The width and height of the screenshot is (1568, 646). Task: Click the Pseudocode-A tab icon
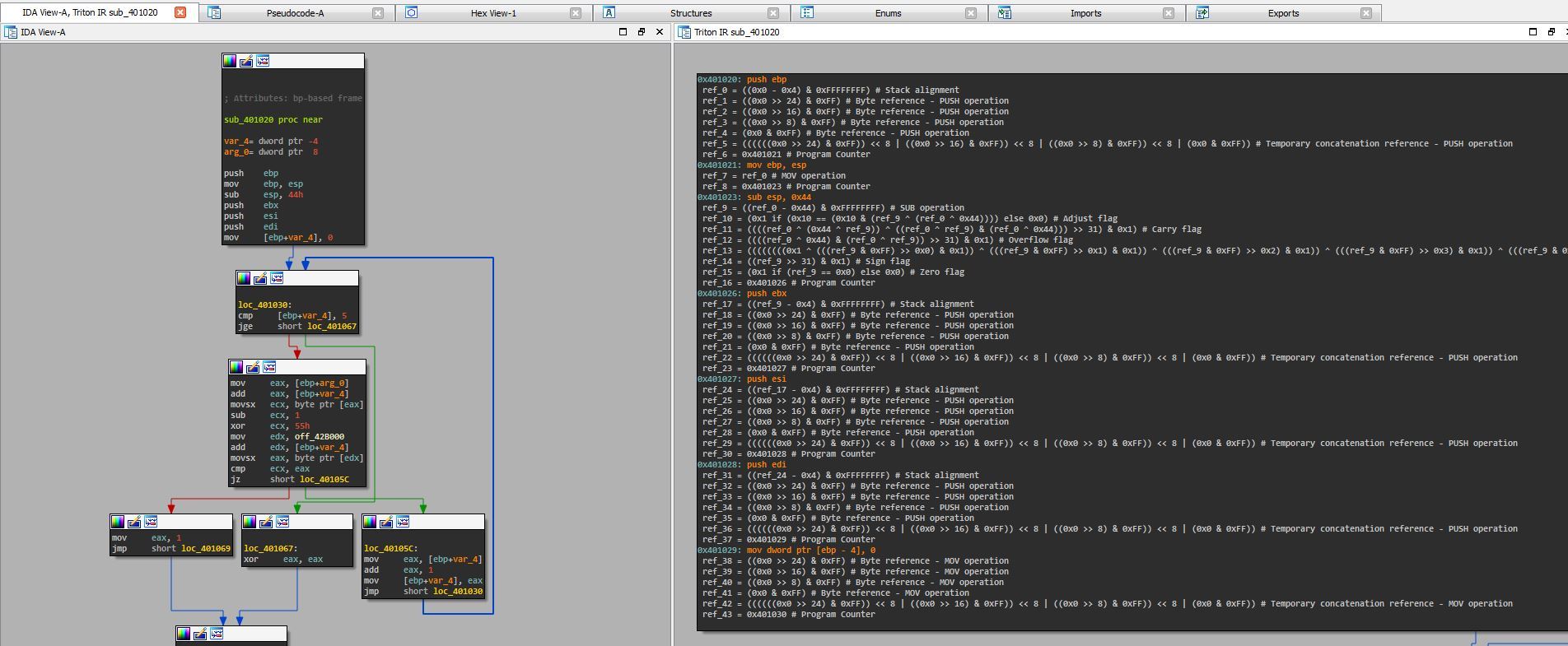coord(214,13)
